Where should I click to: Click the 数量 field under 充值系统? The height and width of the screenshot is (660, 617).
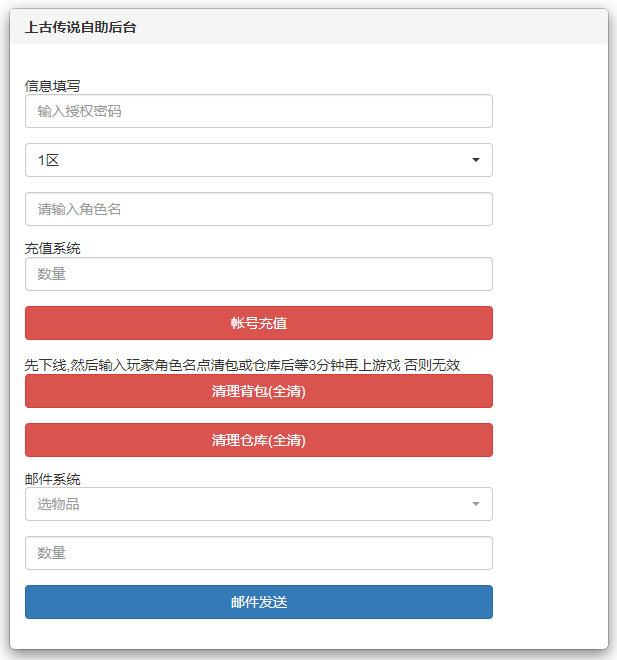pyautogui.click(x=258, y=274)
